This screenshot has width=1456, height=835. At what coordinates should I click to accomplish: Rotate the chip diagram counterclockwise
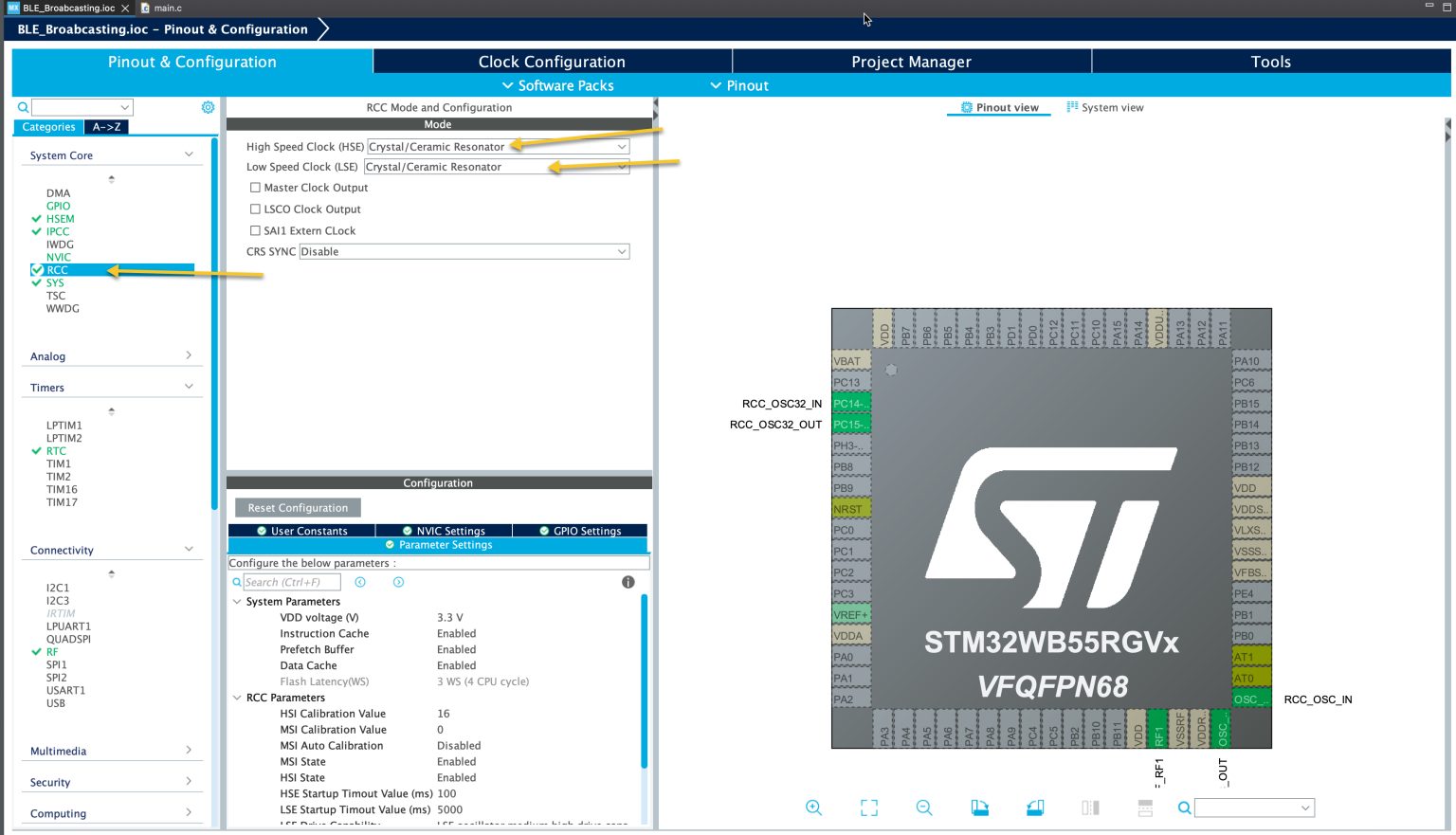pyautogui.click(x=1034, y=808)
